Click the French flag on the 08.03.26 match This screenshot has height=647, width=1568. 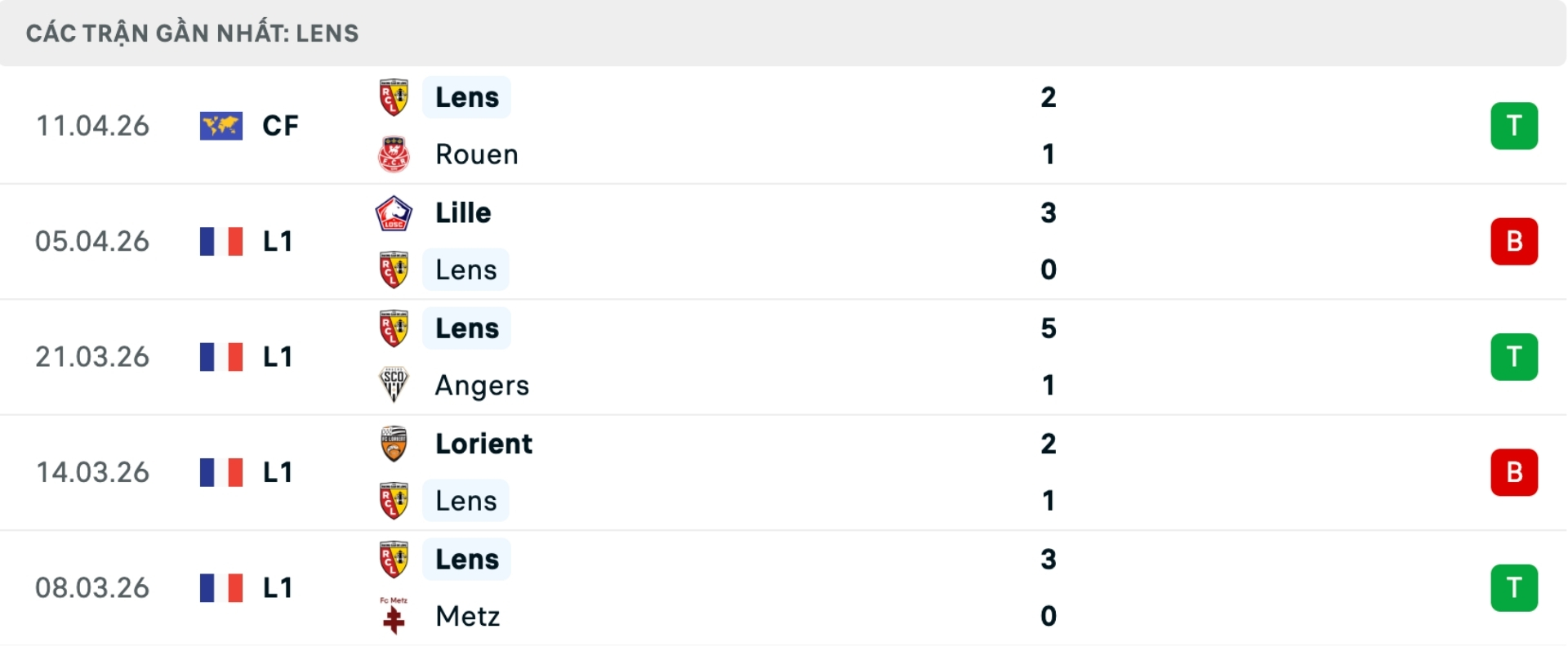click(221, 588)
